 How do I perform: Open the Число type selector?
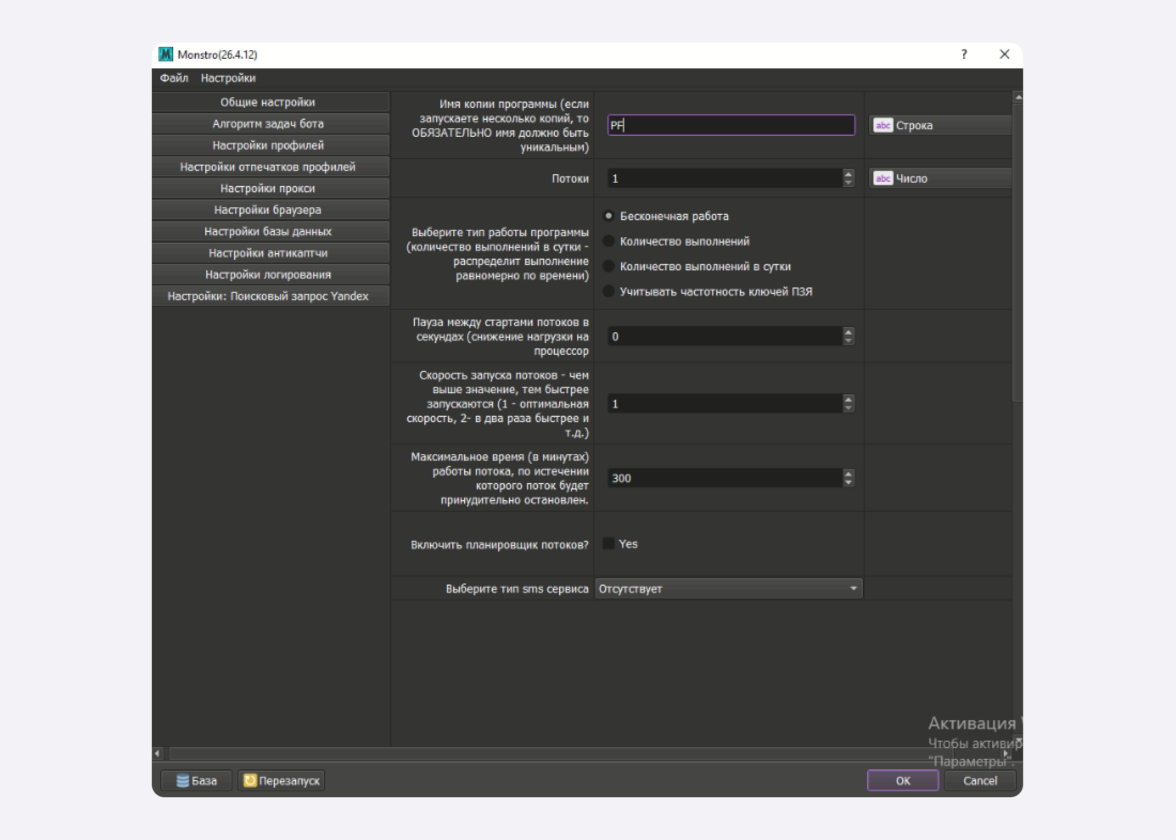[x=940, y=178]
